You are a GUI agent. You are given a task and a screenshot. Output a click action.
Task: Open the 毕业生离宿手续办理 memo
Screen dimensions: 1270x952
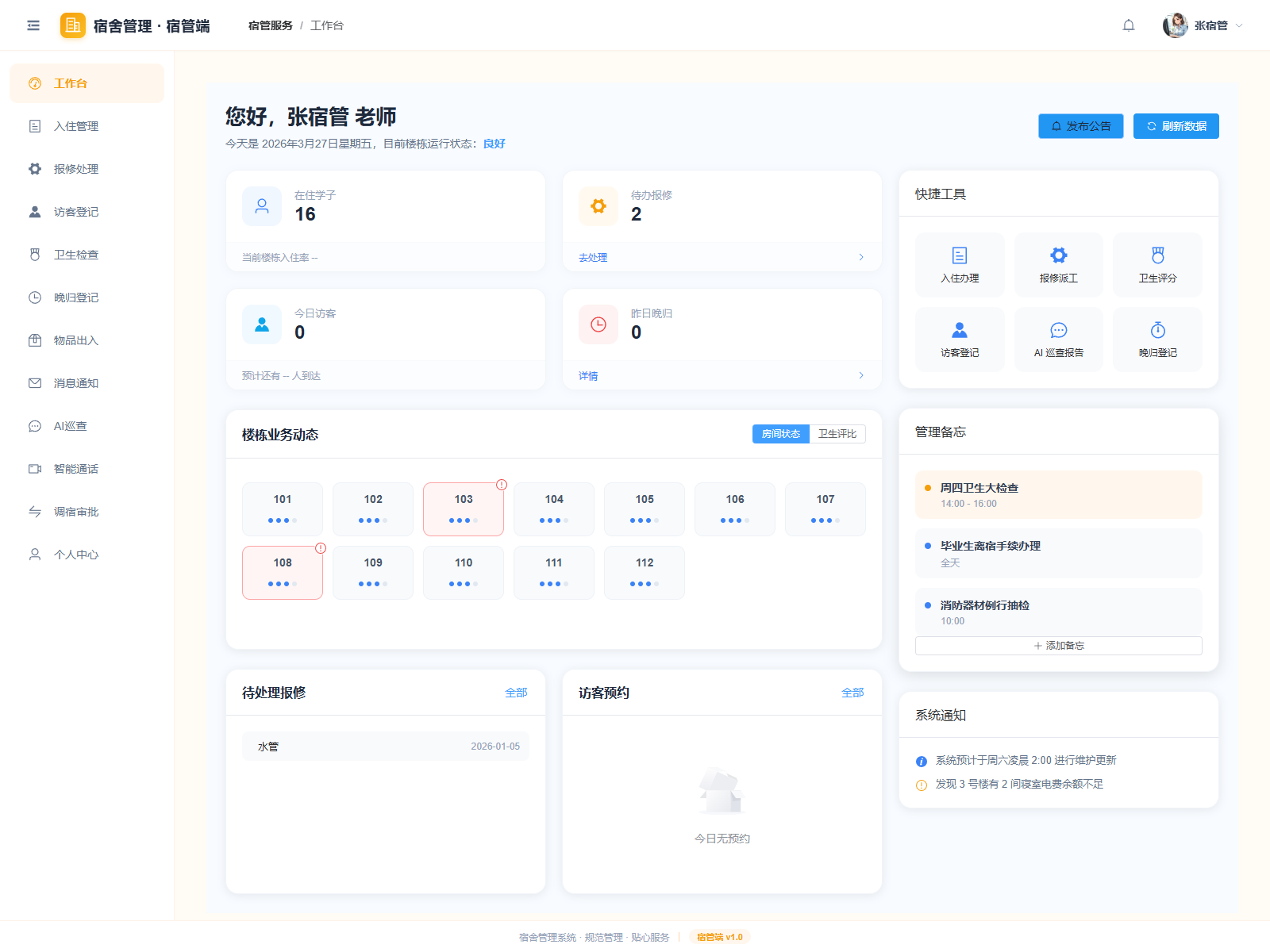pyautogui.click(x=1059, y=554)
